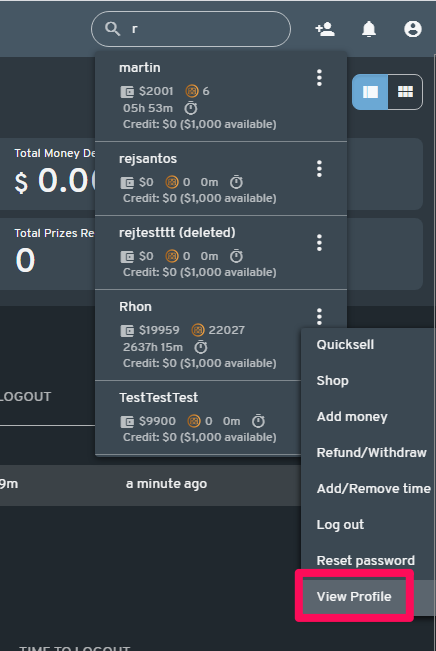Open the TestTestTest user result
The image size is (436, 651).
click(198, 418)
